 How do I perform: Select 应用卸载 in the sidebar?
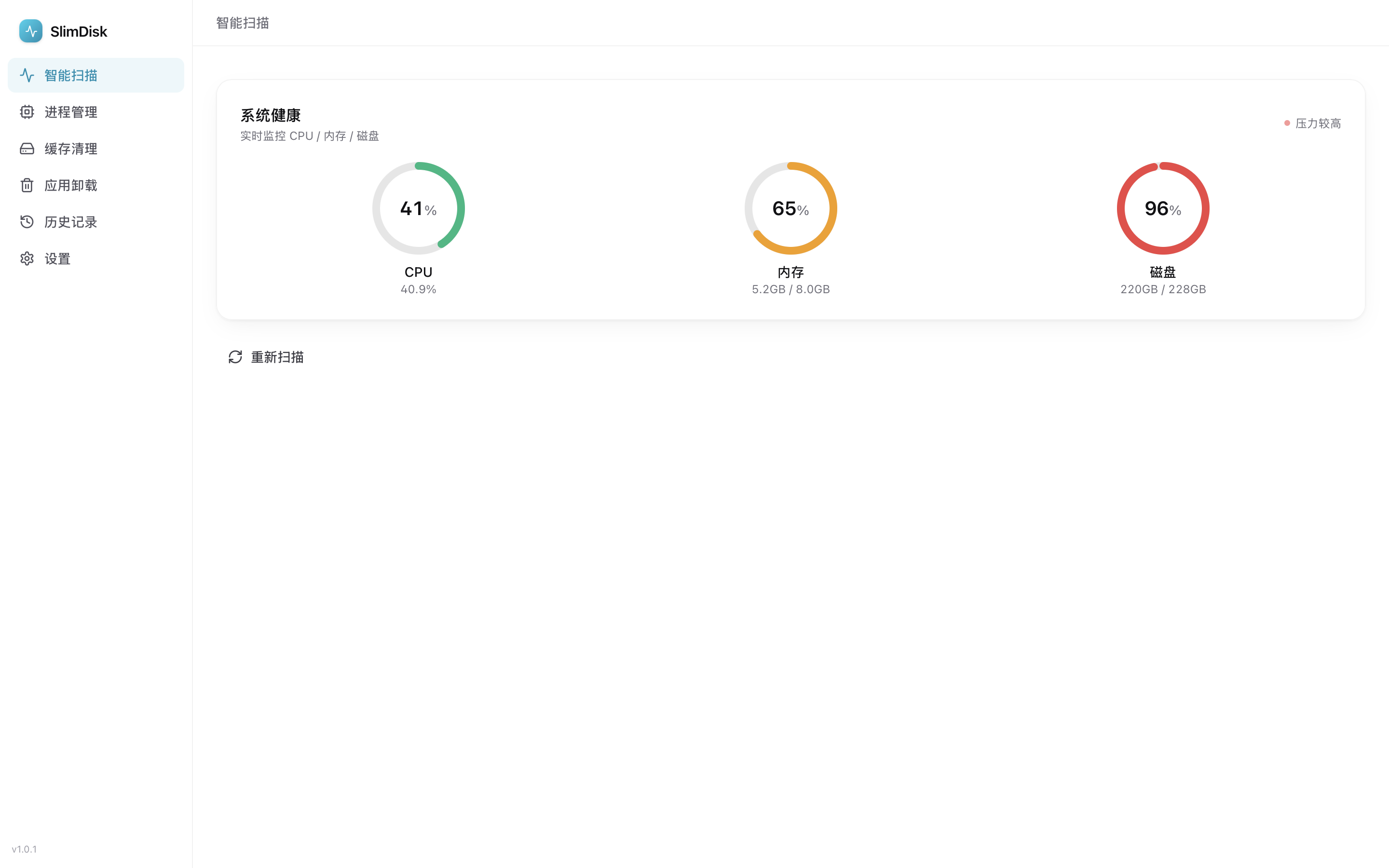coord(96,186)
